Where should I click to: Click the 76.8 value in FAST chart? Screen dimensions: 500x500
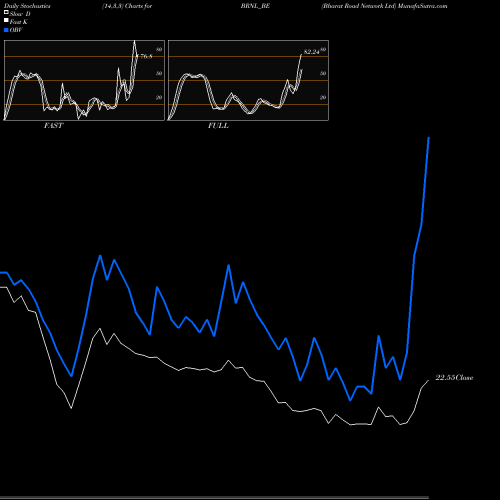tap(145, 56)
